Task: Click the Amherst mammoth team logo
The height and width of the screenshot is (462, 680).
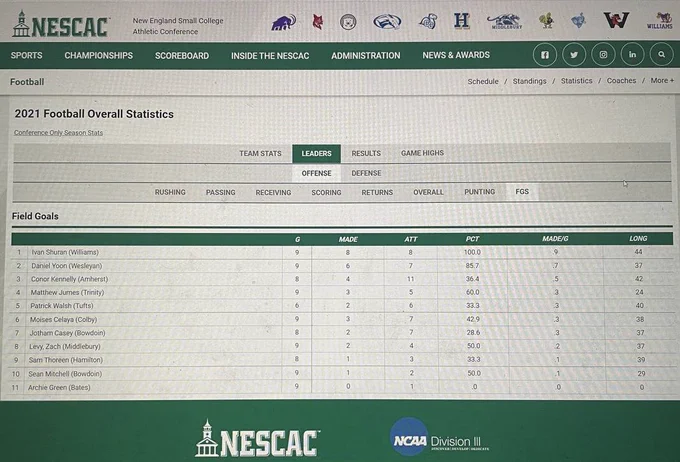Action: pos(284,22)
